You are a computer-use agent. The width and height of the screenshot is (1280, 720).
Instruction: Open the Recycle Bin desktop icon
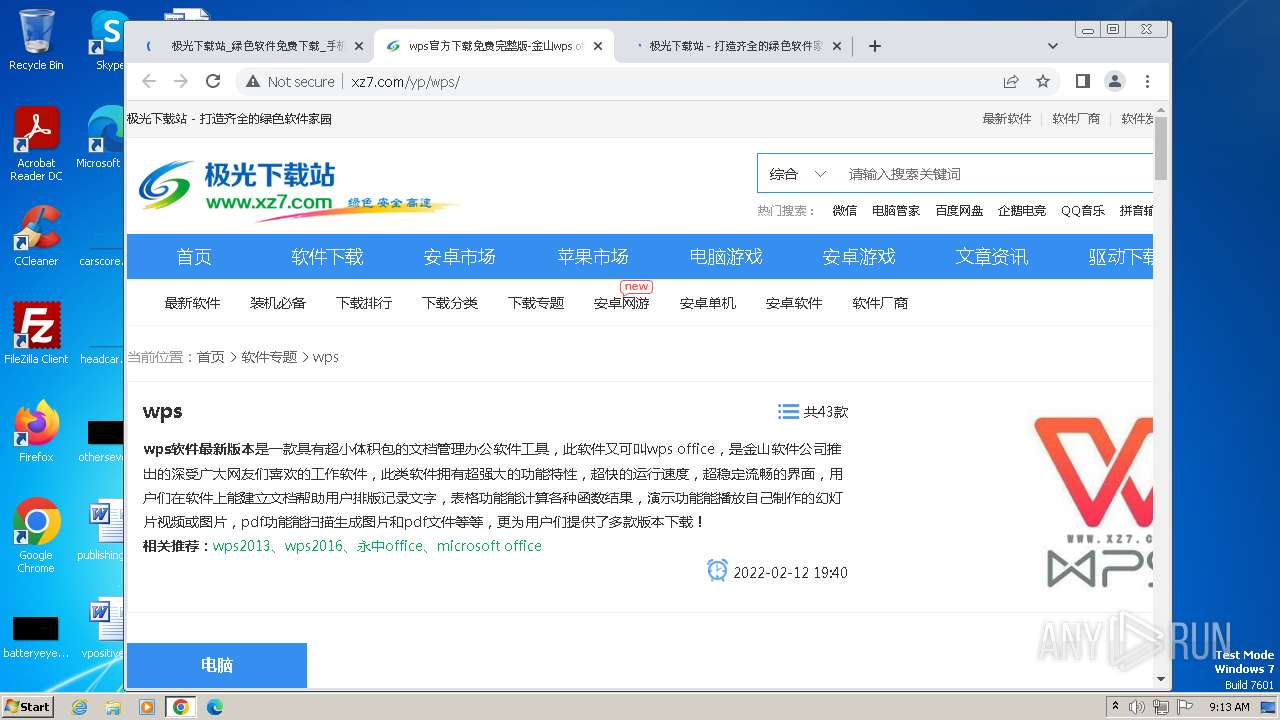point(36,40)
